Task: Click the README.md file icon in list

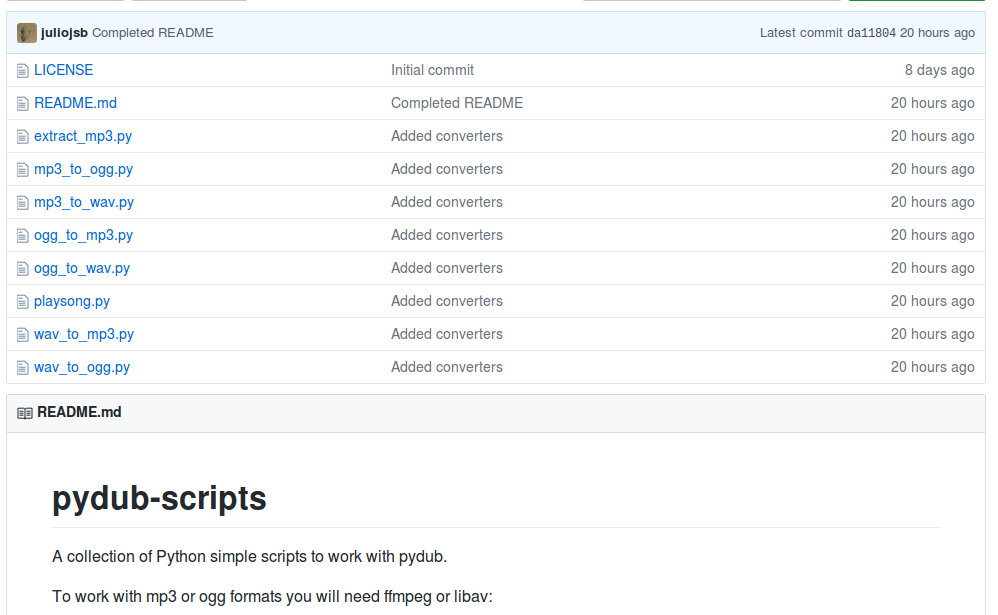Action: point(22,104)
